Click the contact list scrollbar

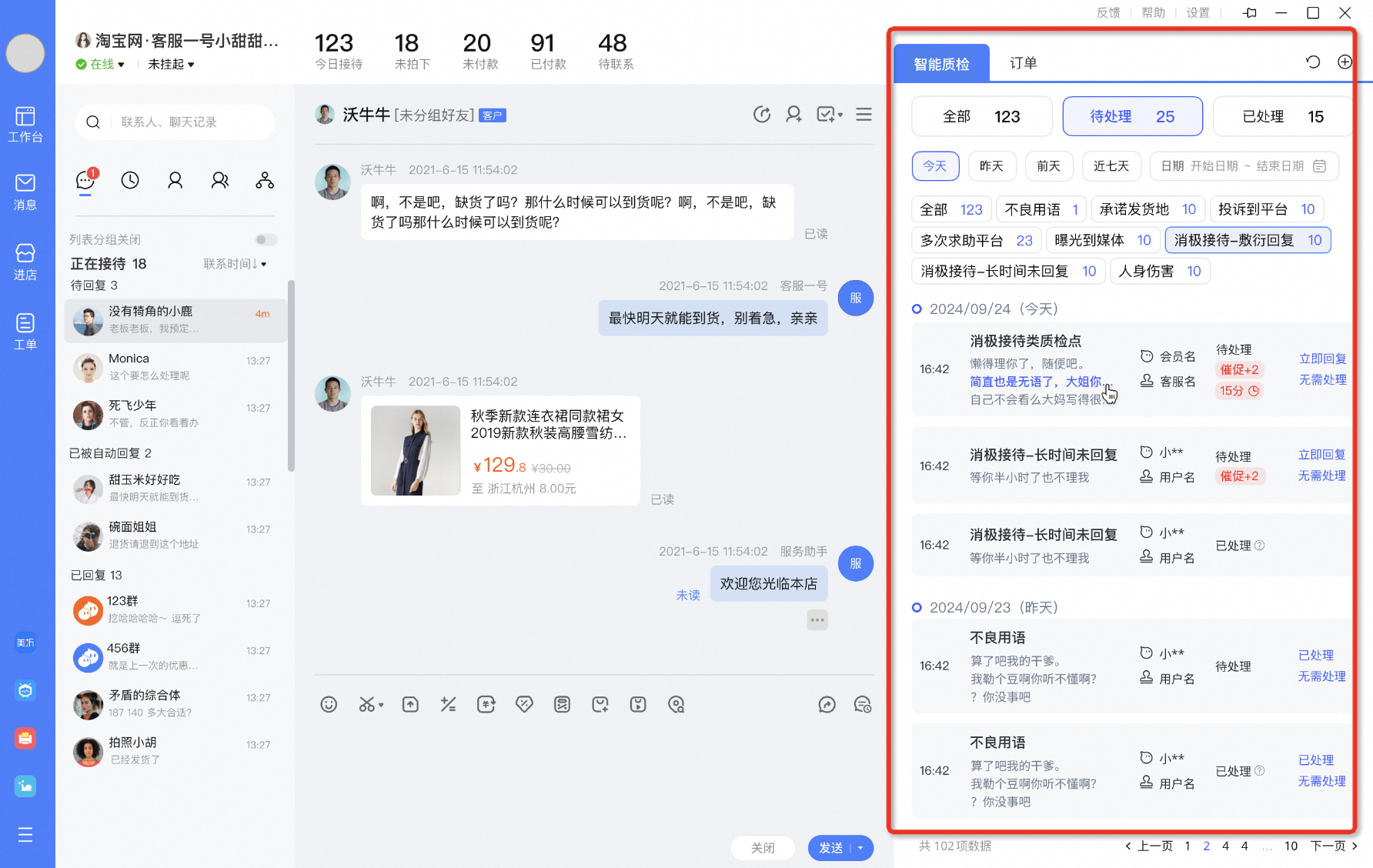tap(291, 376)
